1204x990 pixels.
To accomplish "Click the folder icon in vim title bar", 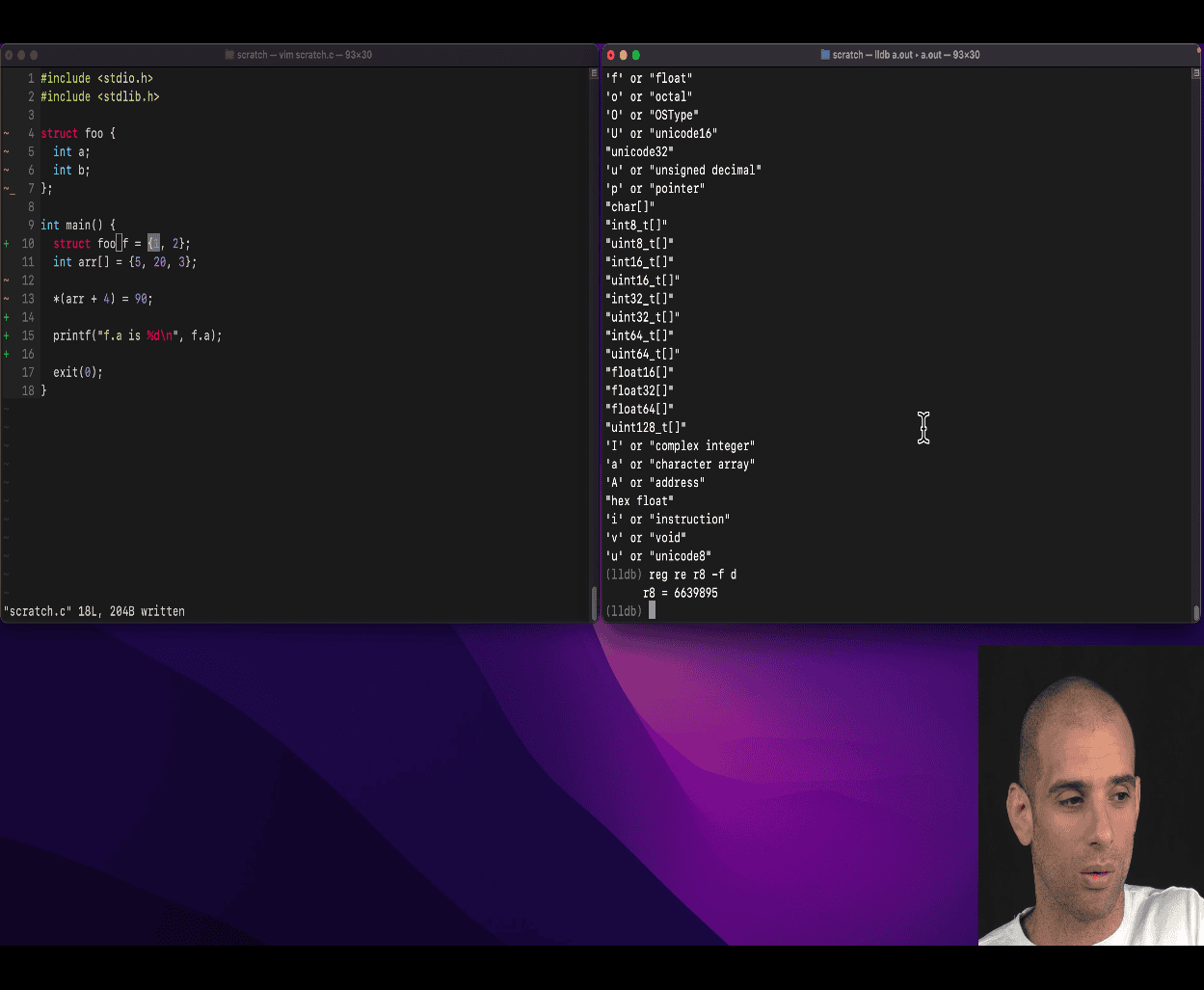I will click(229, 55).
